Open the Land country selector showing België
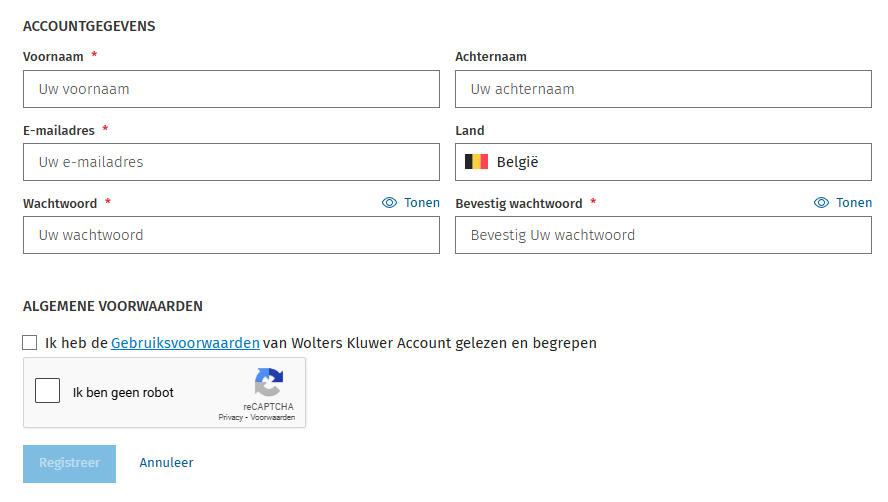The height and width of the screenshot is (502, 888). [663, 162]
